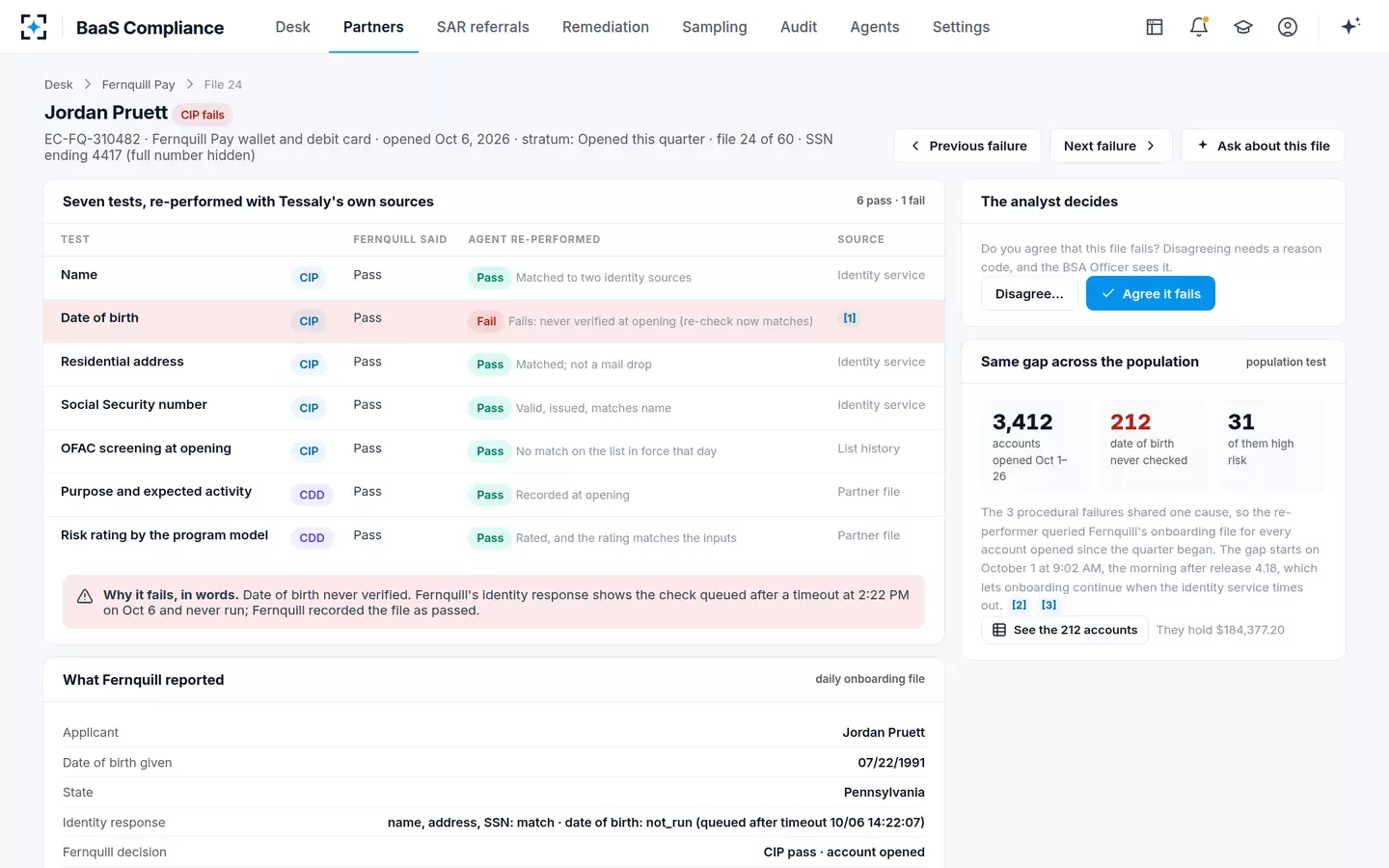Click the Identity response value text
This screenshot has height=868, width=1389.
click(656, 823)
